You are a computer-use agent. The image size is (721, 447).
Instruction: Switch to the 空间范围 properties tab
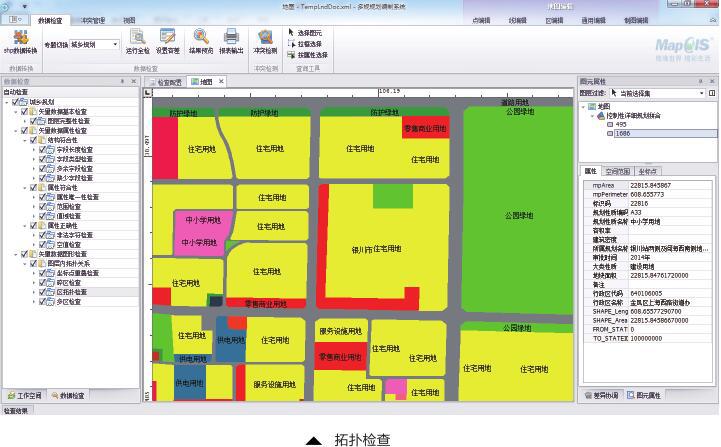[x=617, y=172]
